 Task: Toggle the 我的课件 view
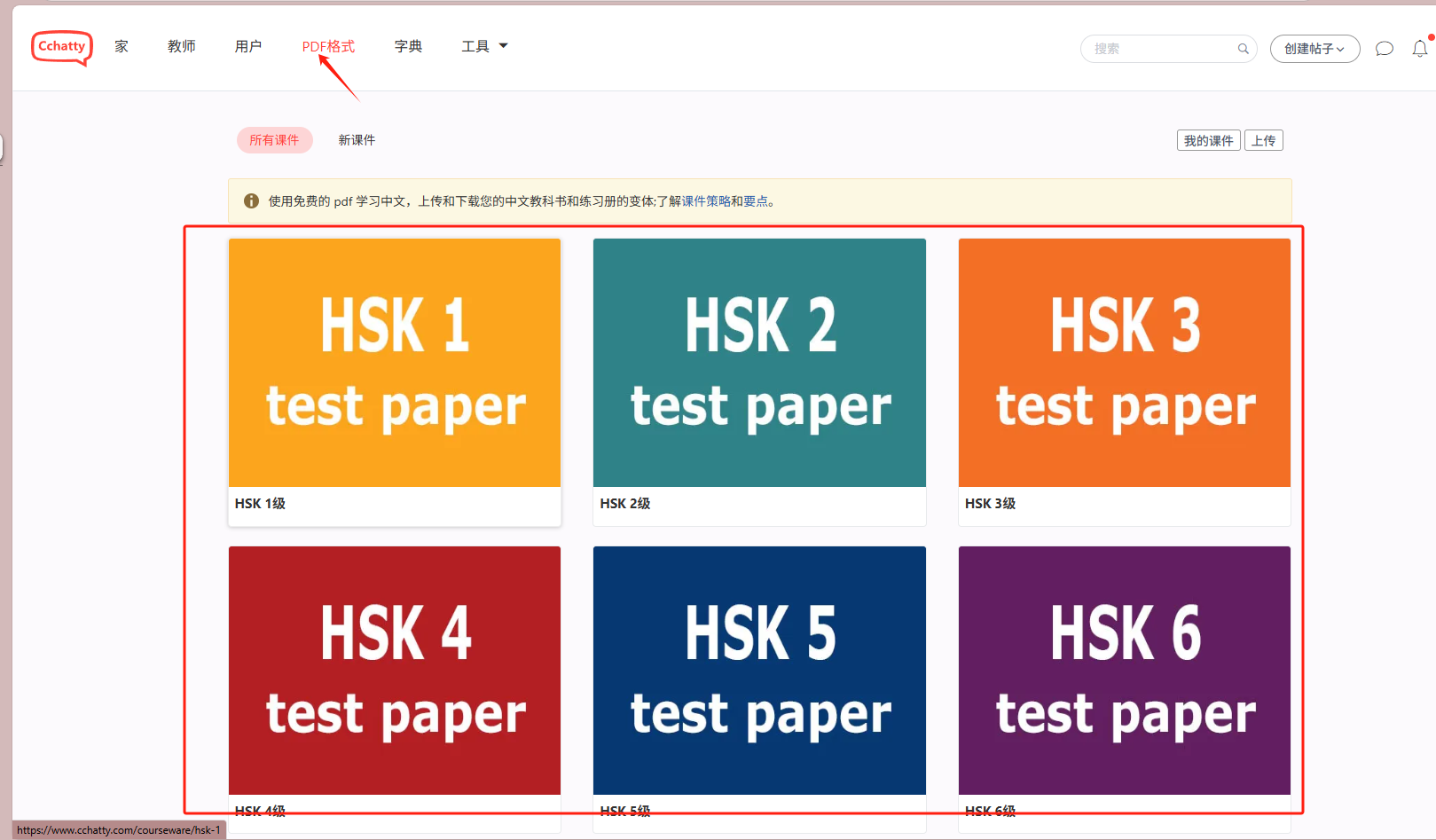(x=1208, y=140)
